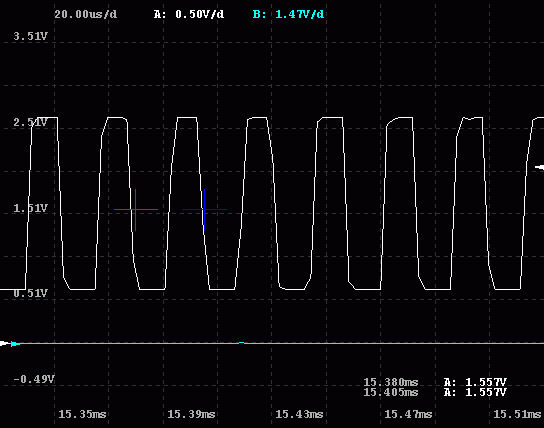Click cursor time readout 15.380ms

(x=391, y=382)
